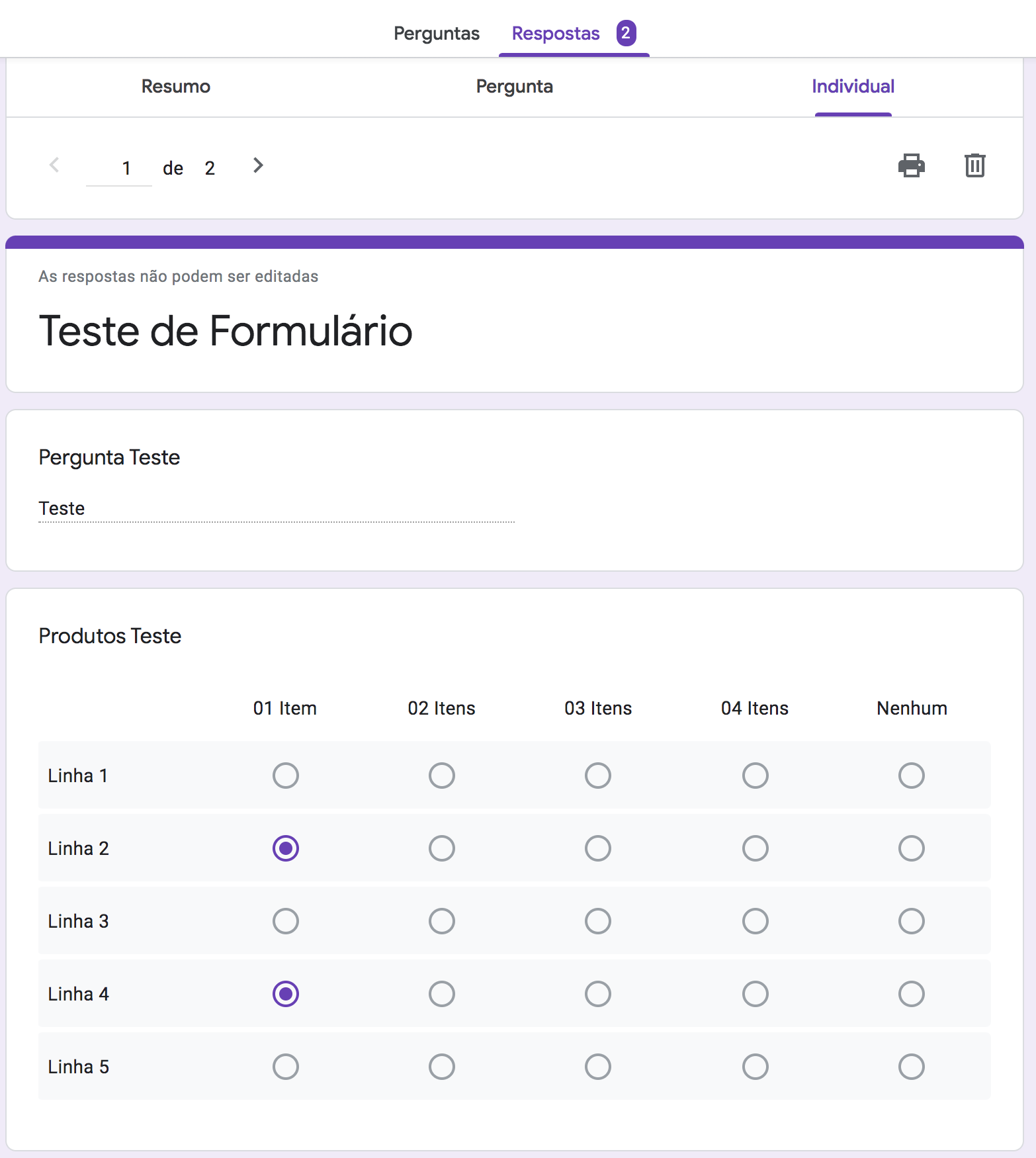This screenshot has width=1036, height=1158.
Task: Select 01 Item radio for Linha 4
Action: coord(286,994)
